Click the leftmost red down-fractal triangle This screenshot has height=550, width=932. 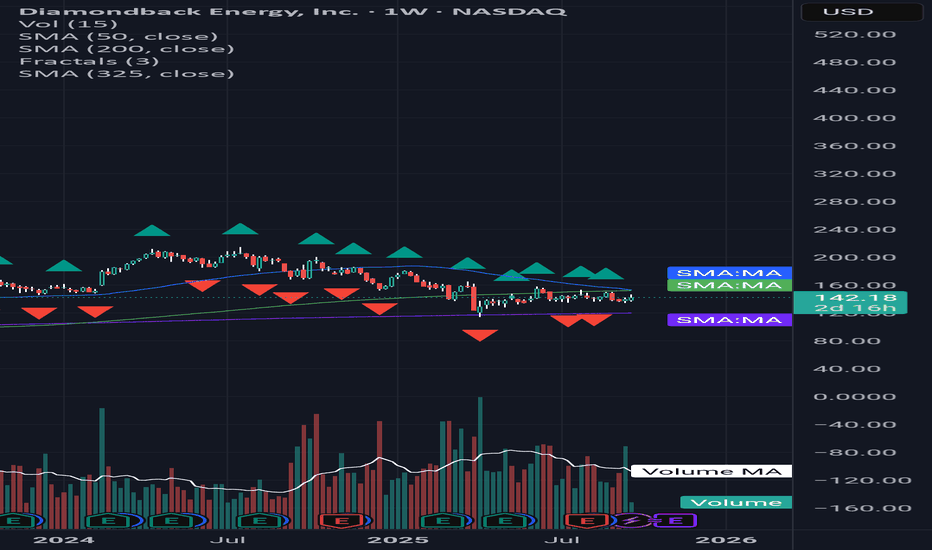[40, 312]
